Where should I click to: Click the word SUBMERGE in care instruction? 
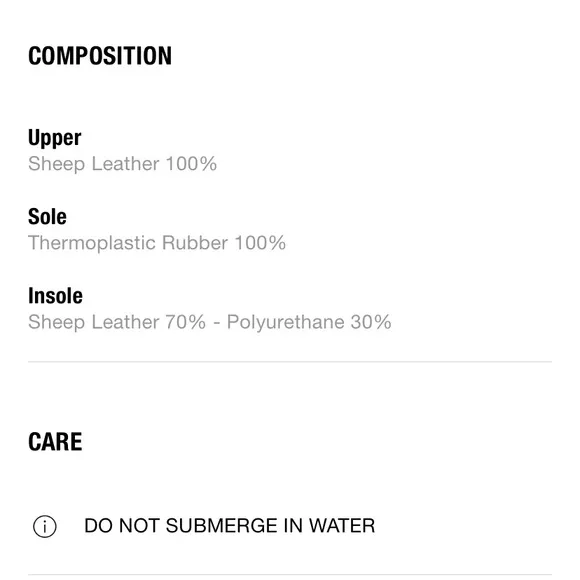coord(221,526)
